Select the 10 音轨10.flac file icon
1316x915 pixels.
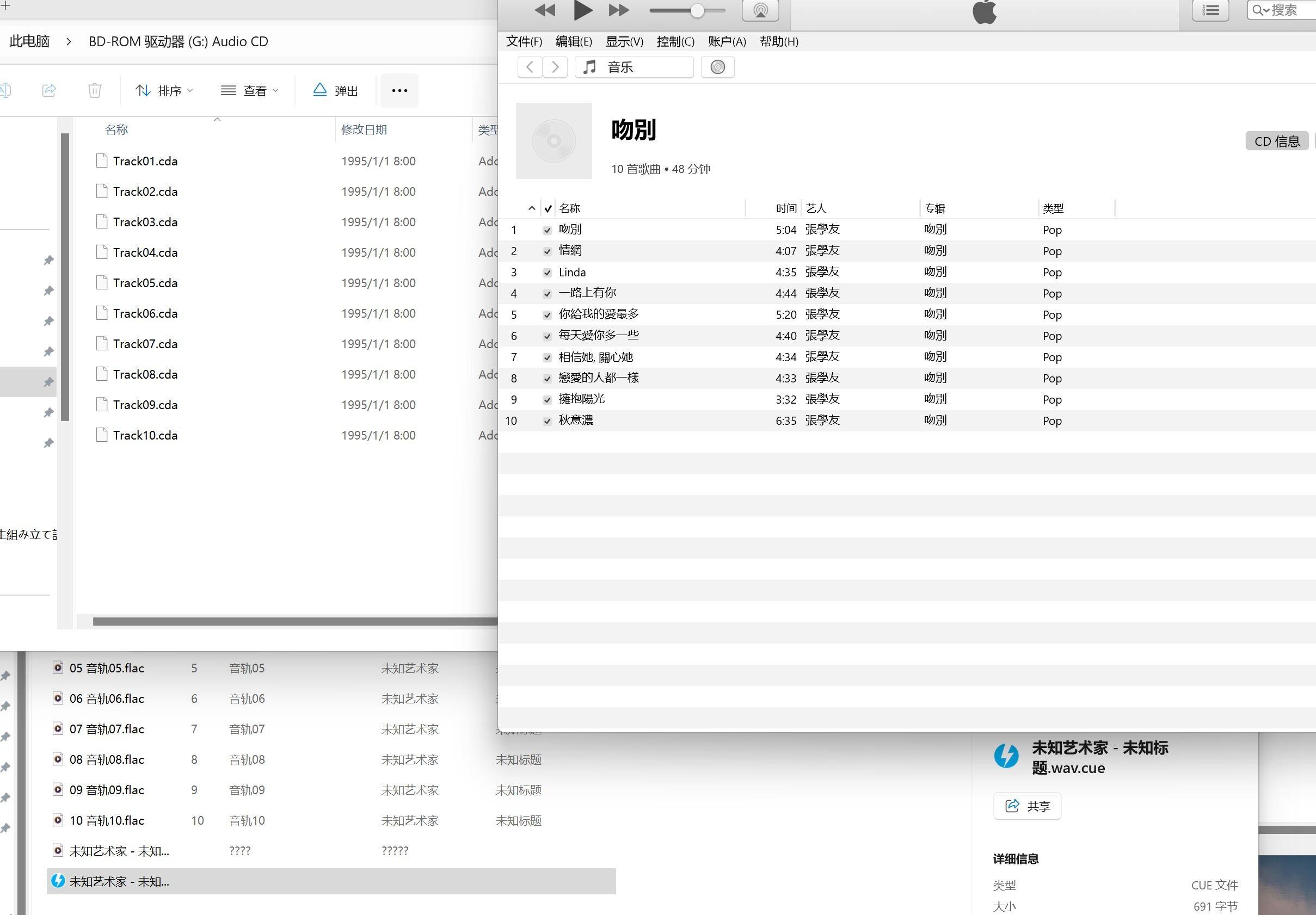click(58, 820)
